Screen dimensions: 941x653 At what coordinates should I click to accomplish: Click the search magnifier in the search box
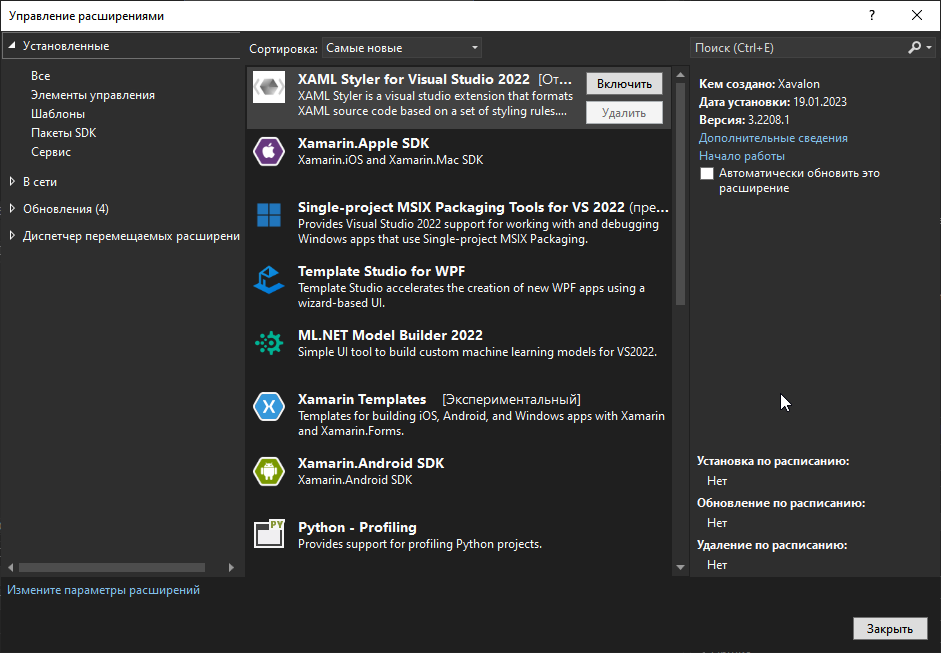pyautogui.click(x=913, y=47)
